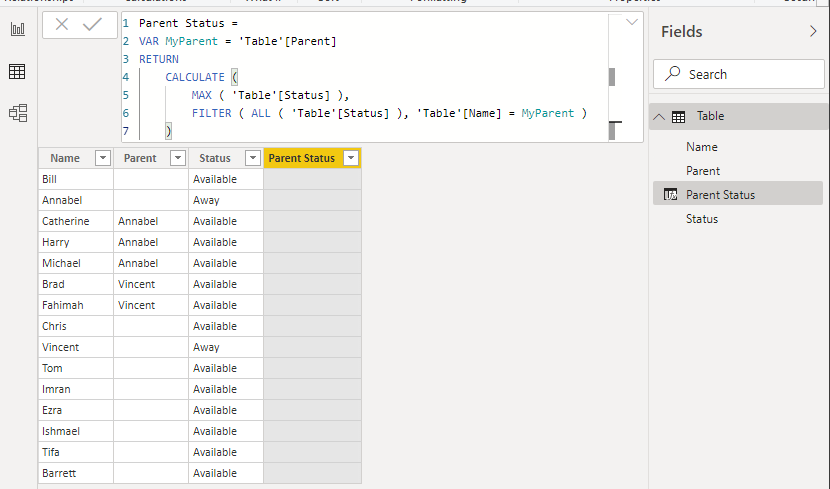Click the FILTER keyword in formula
The image size is (830, 489).
click(x=211, y=113)
